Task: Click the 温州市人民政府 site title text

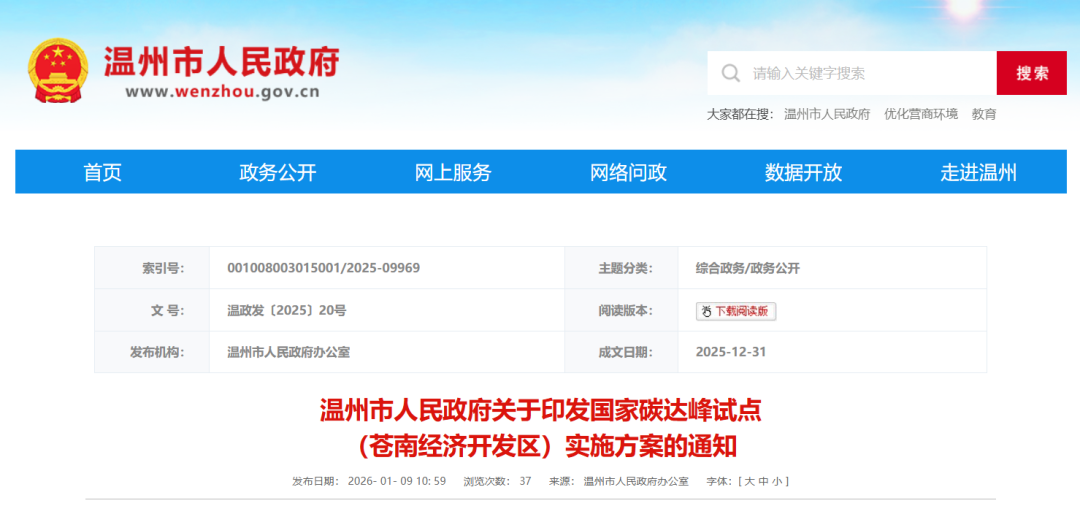Action: point(222,62)
